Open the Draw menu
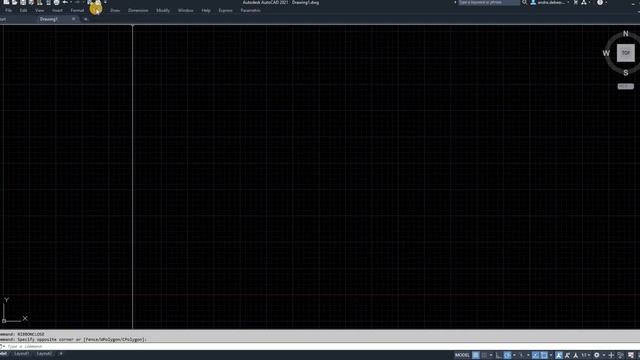Image resolution: width=640 pixels, height=360 pixels. (x=115, y=11)
